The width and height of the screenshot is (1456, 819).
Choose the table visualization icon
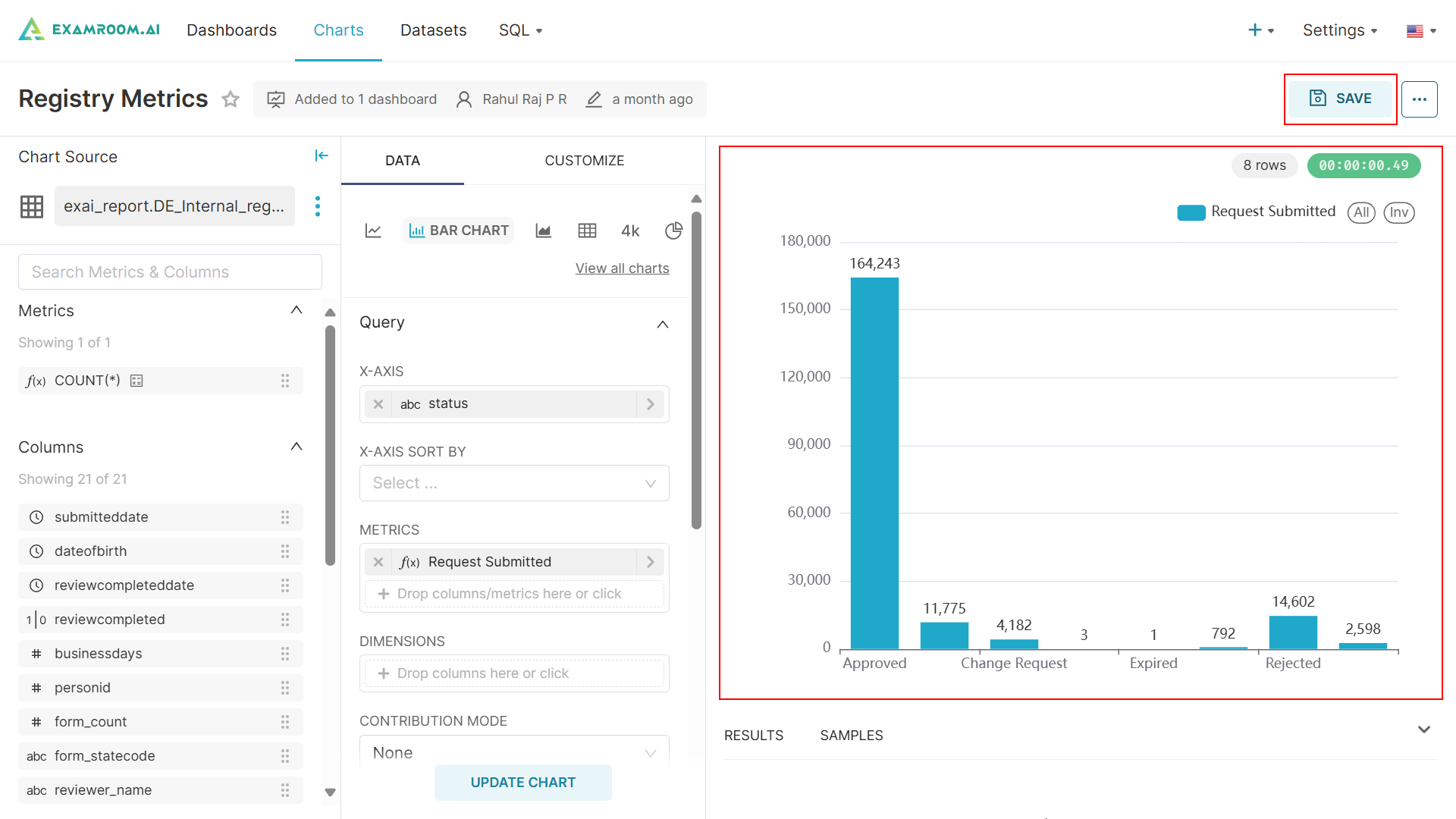pos(587,231)
